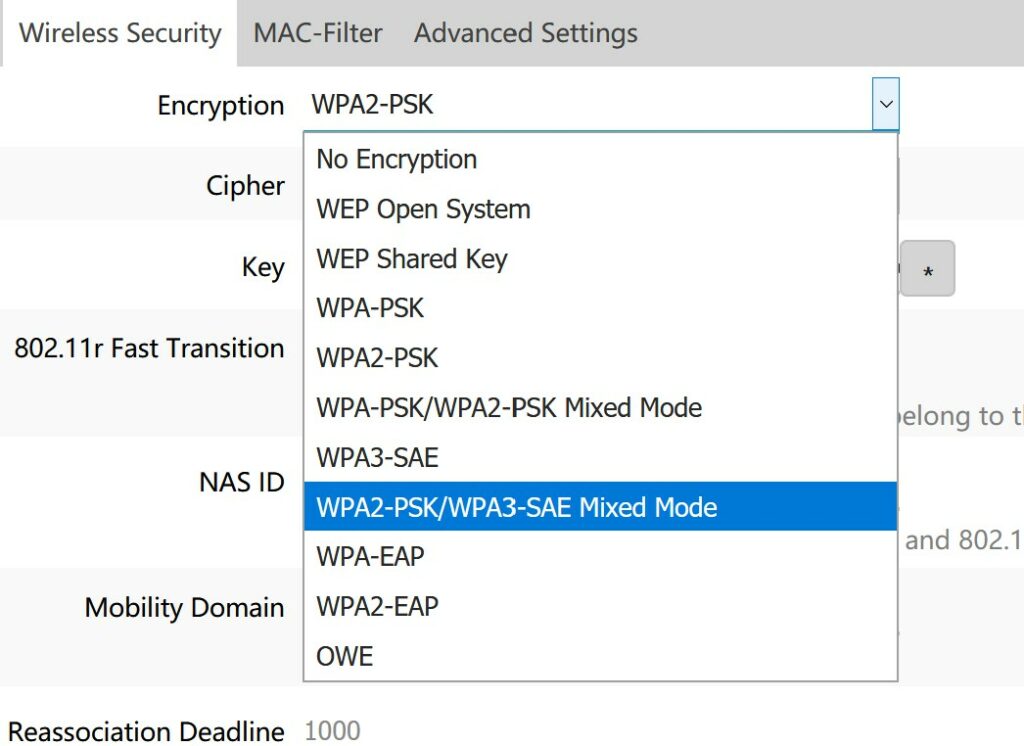Click the Encryption dropdown chevron arrow
The height and width of the screenshot is (746, 1024).
885,104
